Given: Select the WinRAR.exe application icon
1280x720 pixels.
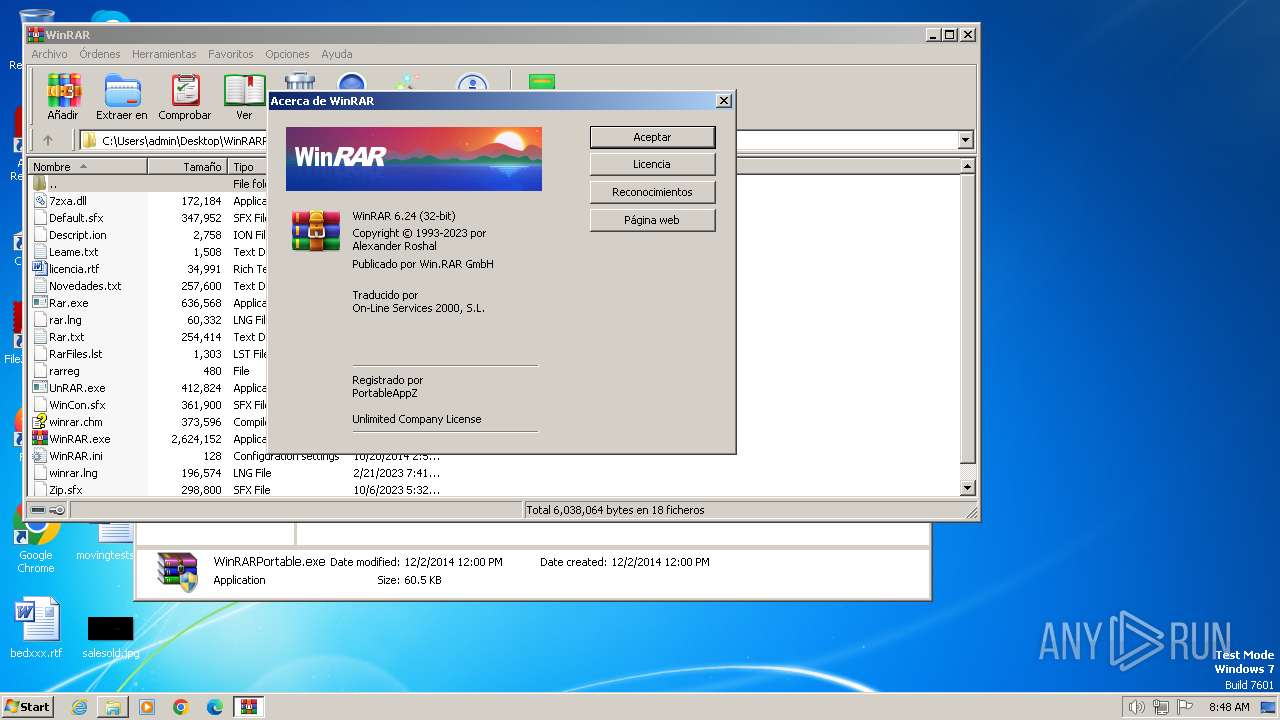Looking at the screenshot, I should pos(40,439).
